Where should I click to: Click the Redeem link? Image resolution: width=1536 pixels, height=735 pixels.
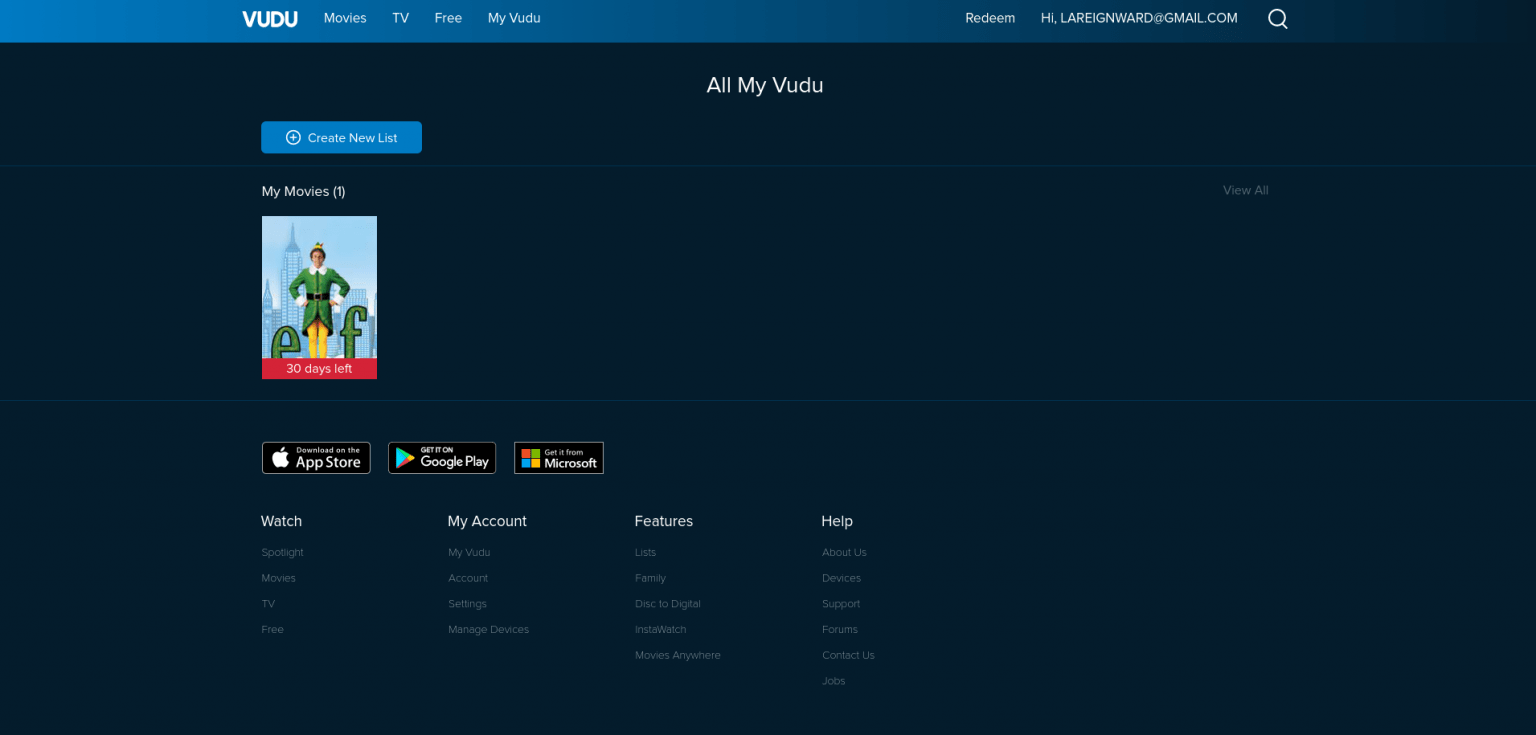point(989,18)
